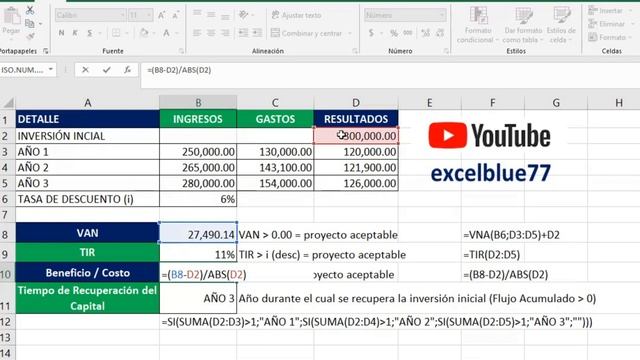This screenshot has height=360, width=640.
Task: Click the text orientation icon
Action: 244,15
